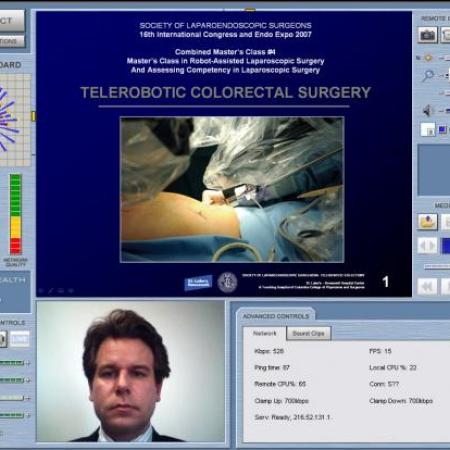450x450 pixels.
Task: Click the left-right arrows media button
Action: point(427,246)
